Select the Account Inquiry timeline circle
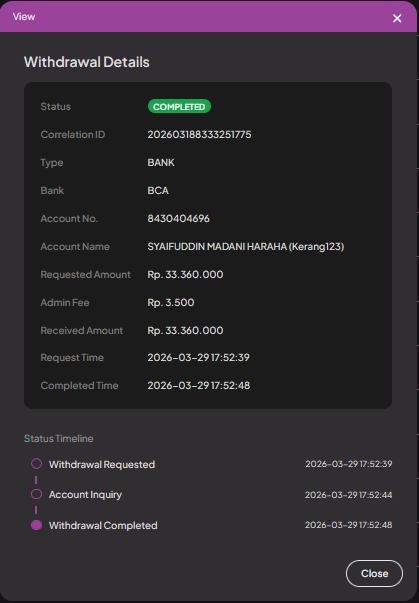419x603 pixels. pos(37,494)
